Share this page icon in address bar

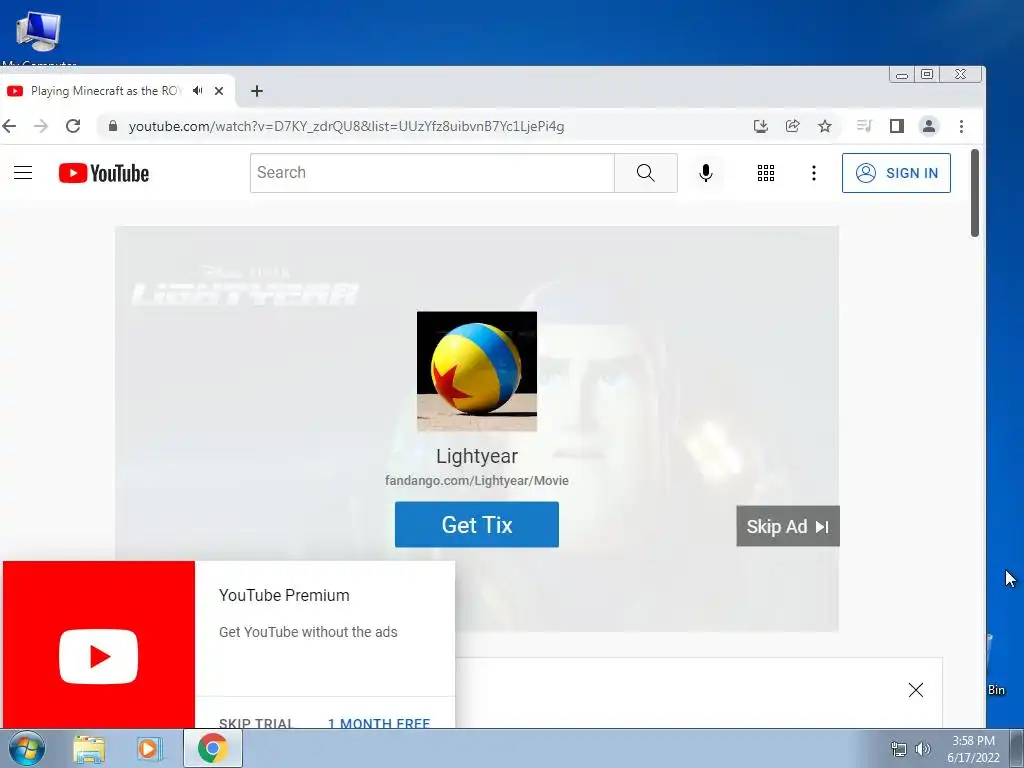[x=792, y=126]
